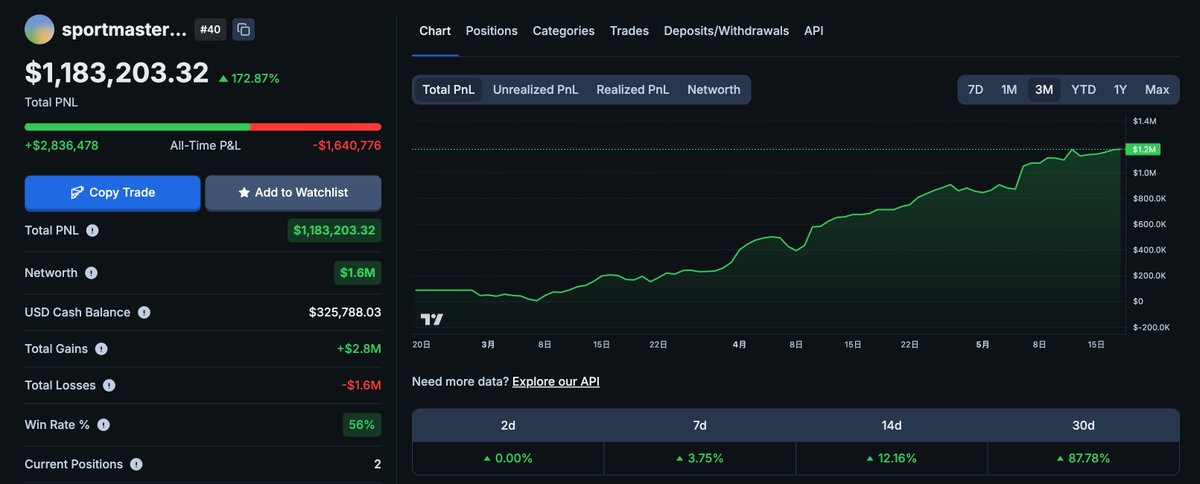Set chart range to Max
1200x484 pixels.
click(1157, 89)
